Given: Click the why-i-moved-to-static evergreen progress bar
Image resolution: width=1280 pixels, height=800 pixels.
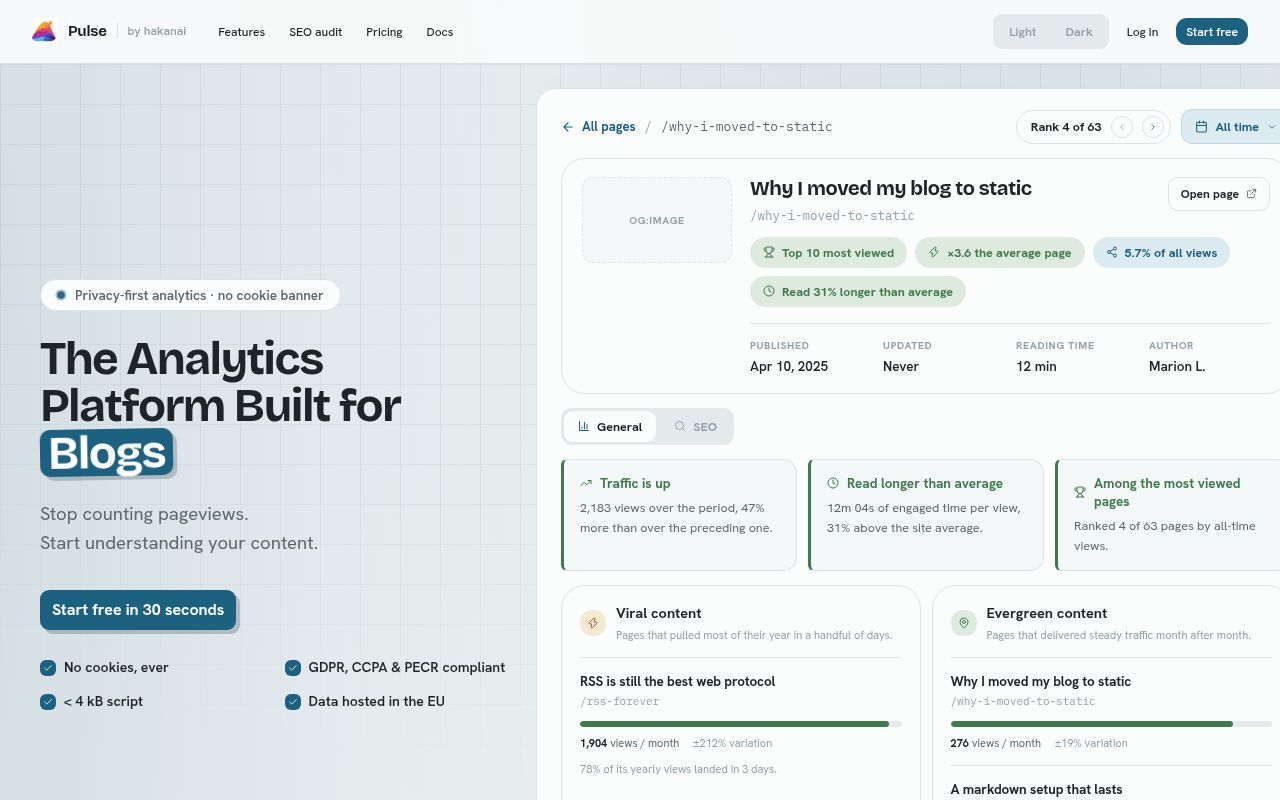Looking at the screenshot, I should click(1111, 724).
